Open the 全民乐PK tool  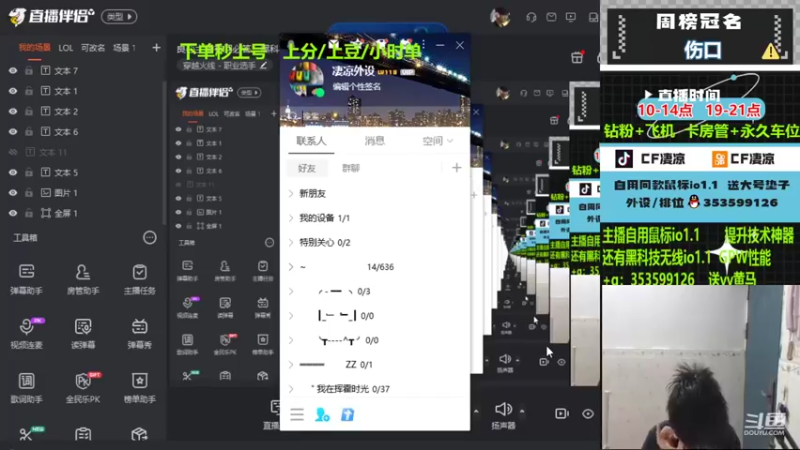[x=83, y=388]
